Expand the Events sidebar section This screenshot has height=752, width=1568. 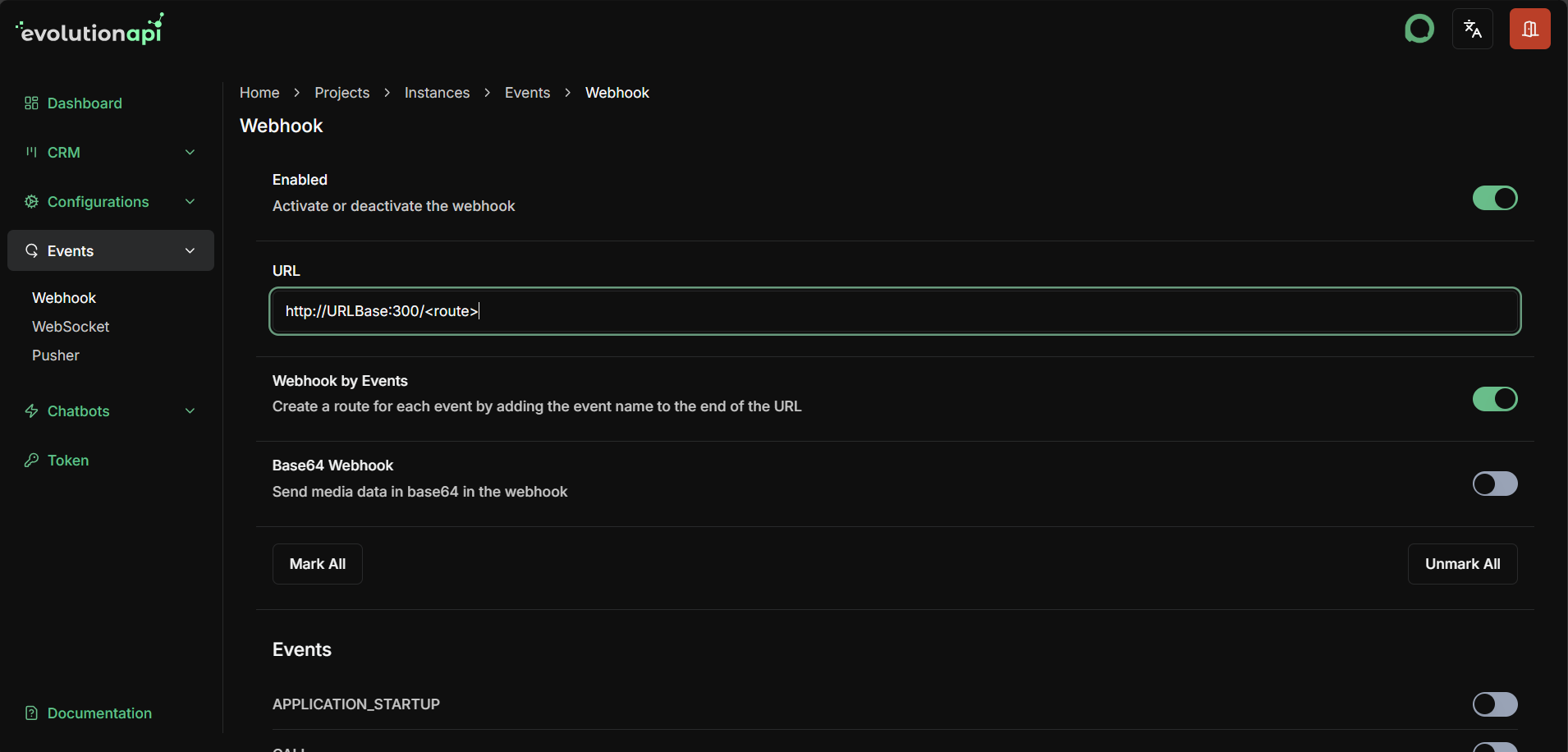pyautogui.click(x=190, y=250)
